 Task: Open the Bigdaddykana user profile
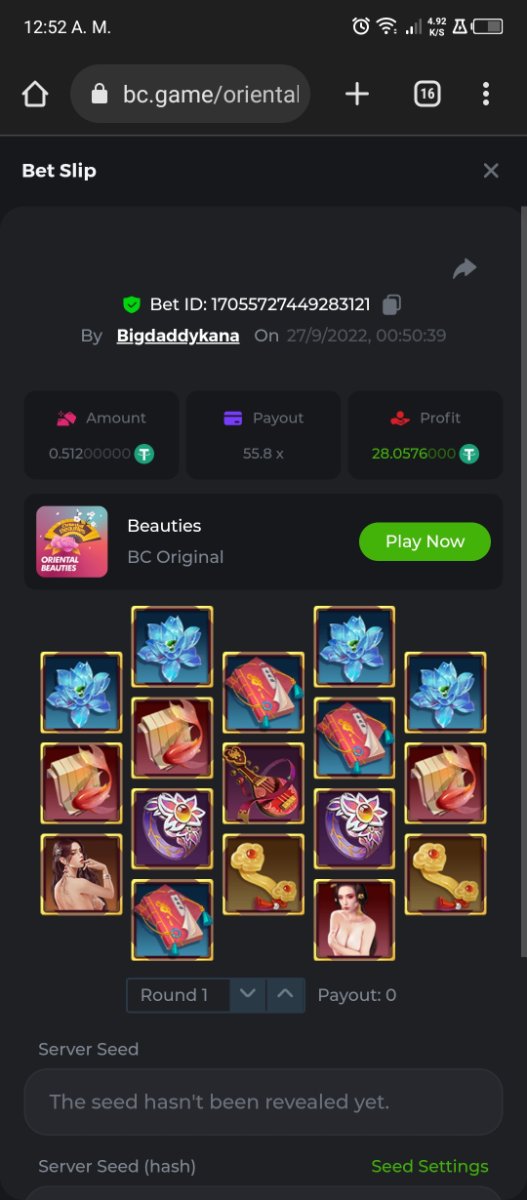178,336
